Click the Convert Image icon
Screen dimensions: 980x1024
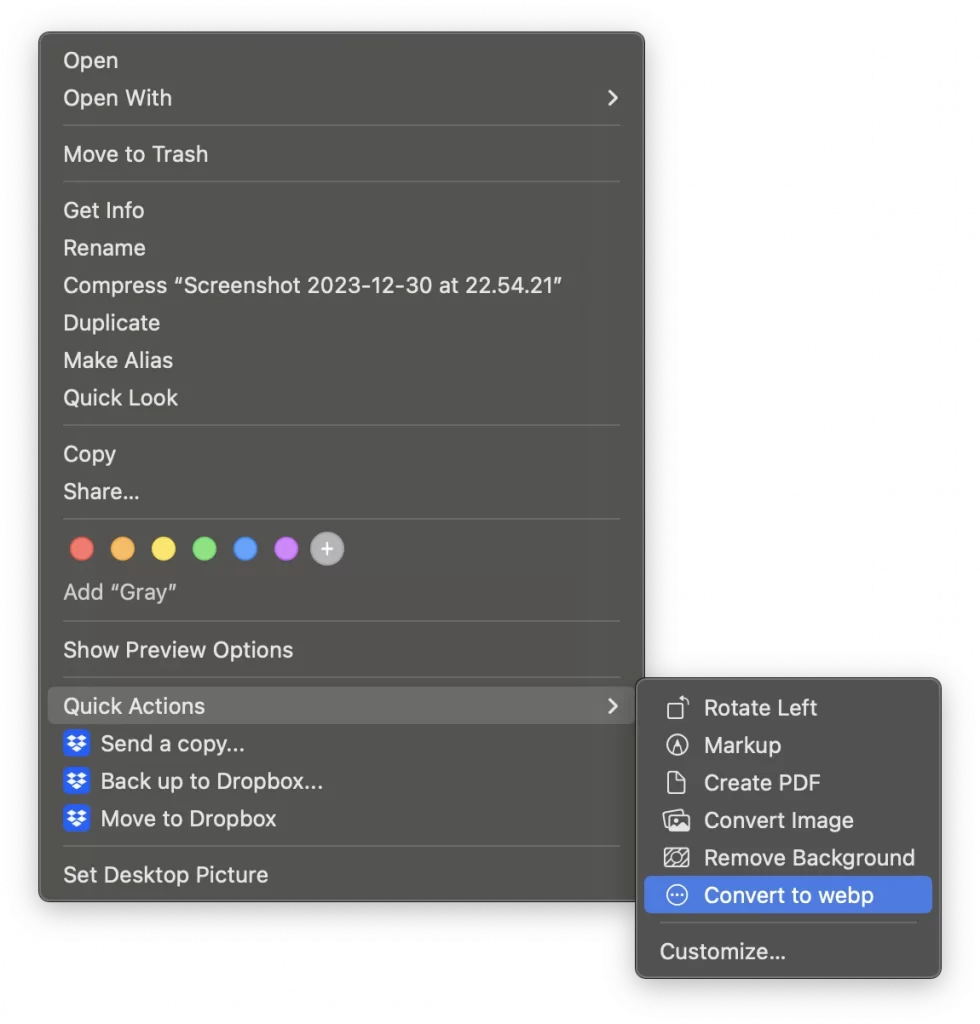677,821
